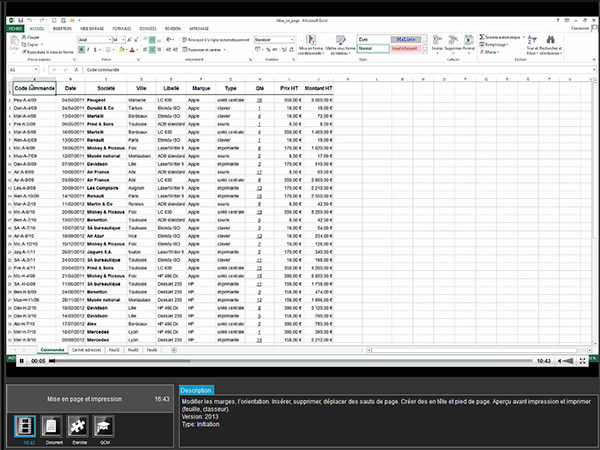Apply percent style format
600x450 pixels.
(x=269, y=50)
